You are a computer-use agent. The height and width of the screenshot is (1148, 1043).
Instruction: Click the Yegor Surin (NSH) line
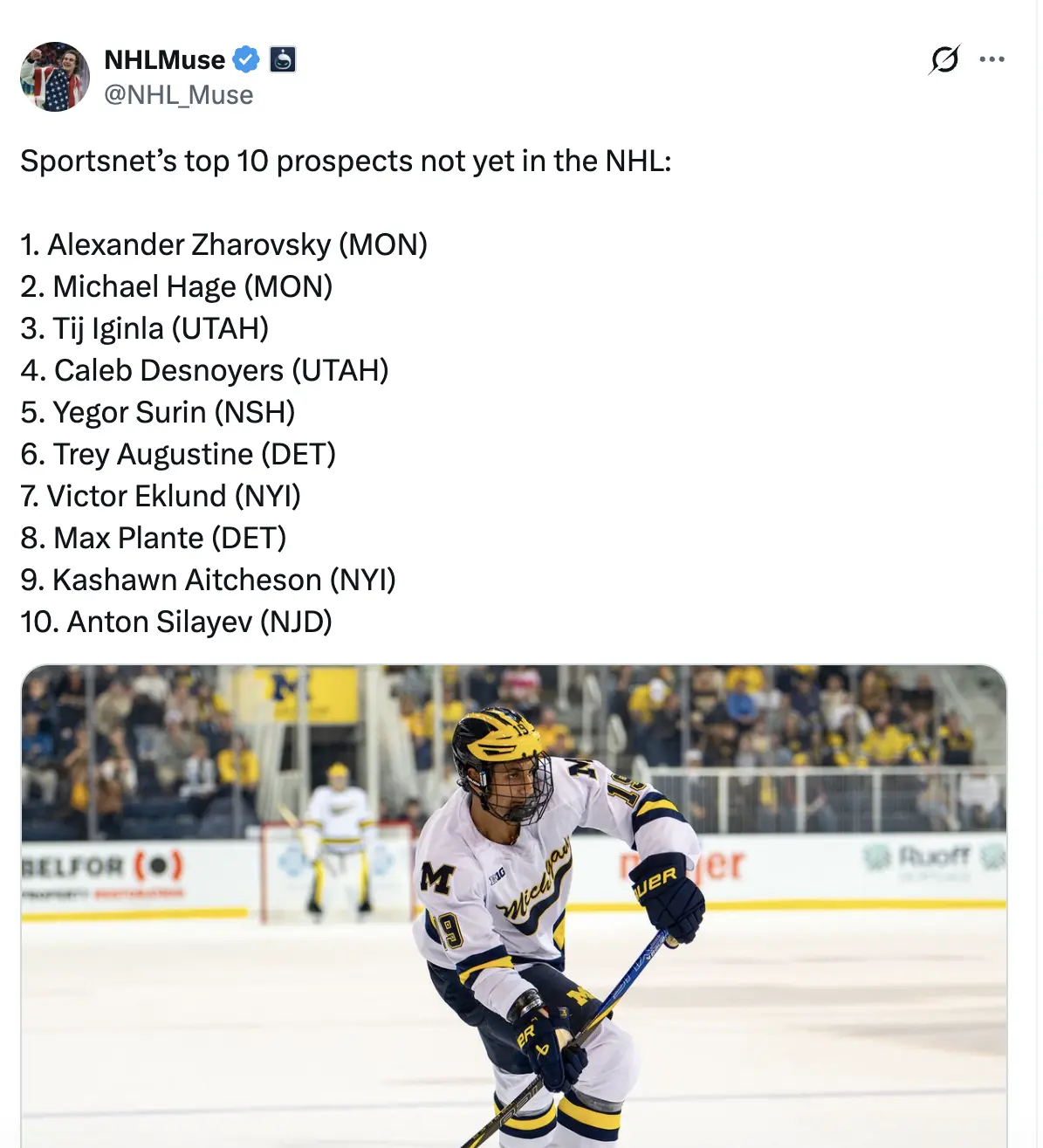tap(158, 413)
